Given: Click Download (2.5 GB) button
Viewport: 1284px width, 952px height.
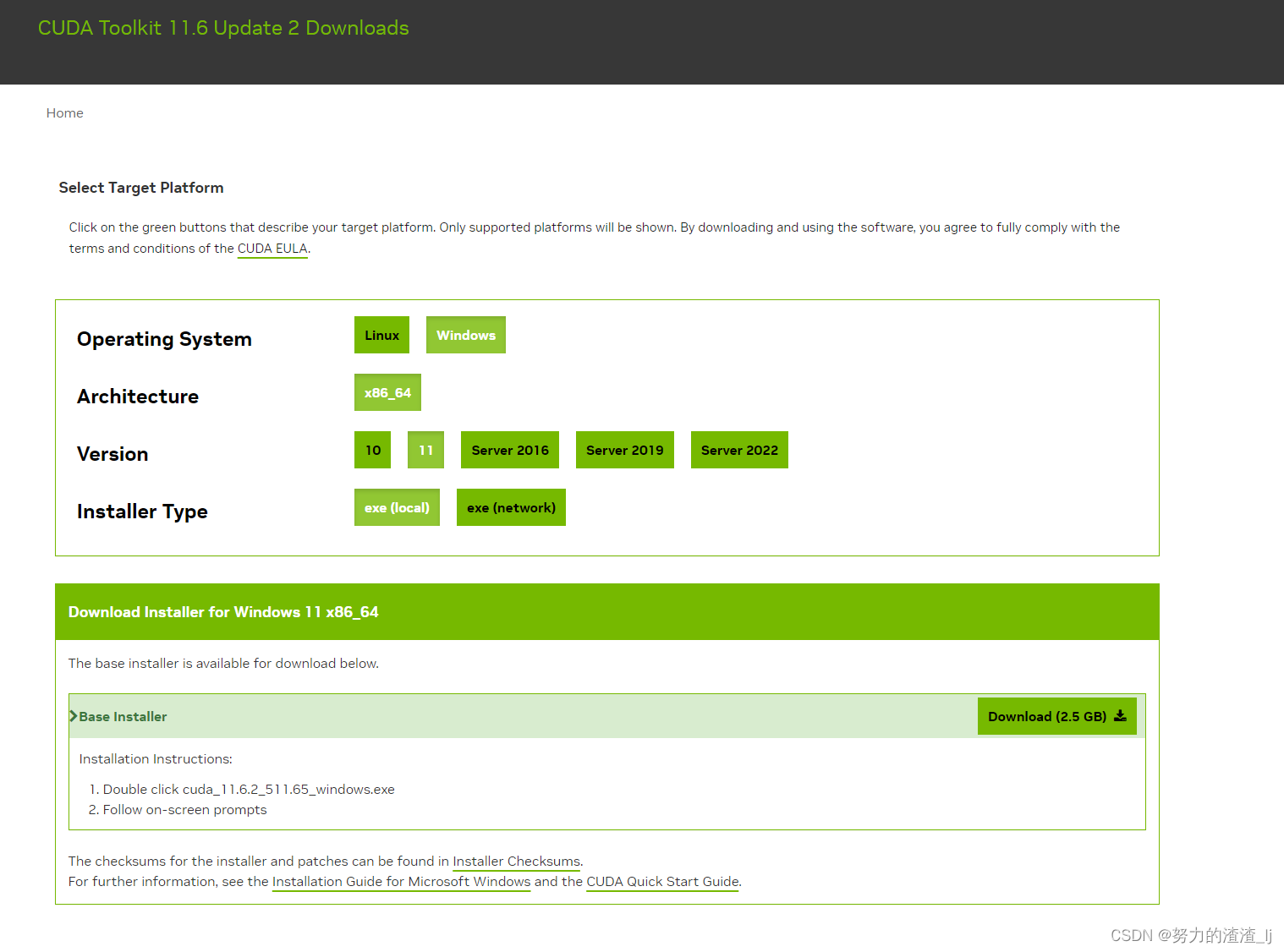Looking at the screenshot, I should click(x=1057, y=716).
